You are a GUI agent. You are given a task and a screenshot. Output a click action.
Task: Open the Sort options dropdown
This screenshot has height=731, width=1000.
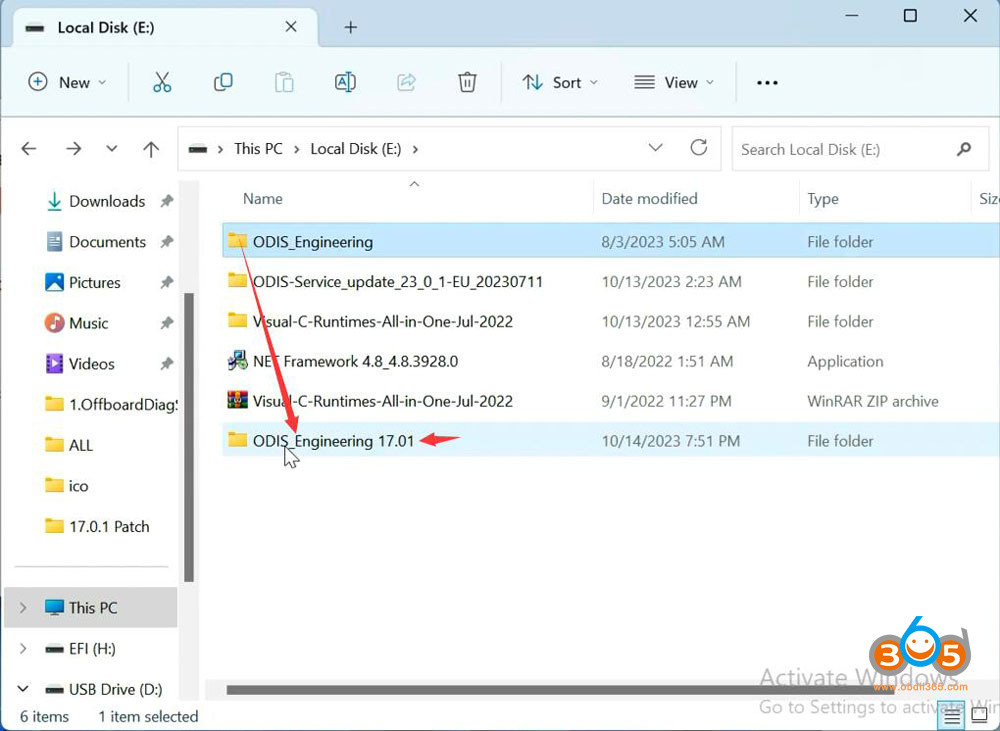(x=559, y=82)
